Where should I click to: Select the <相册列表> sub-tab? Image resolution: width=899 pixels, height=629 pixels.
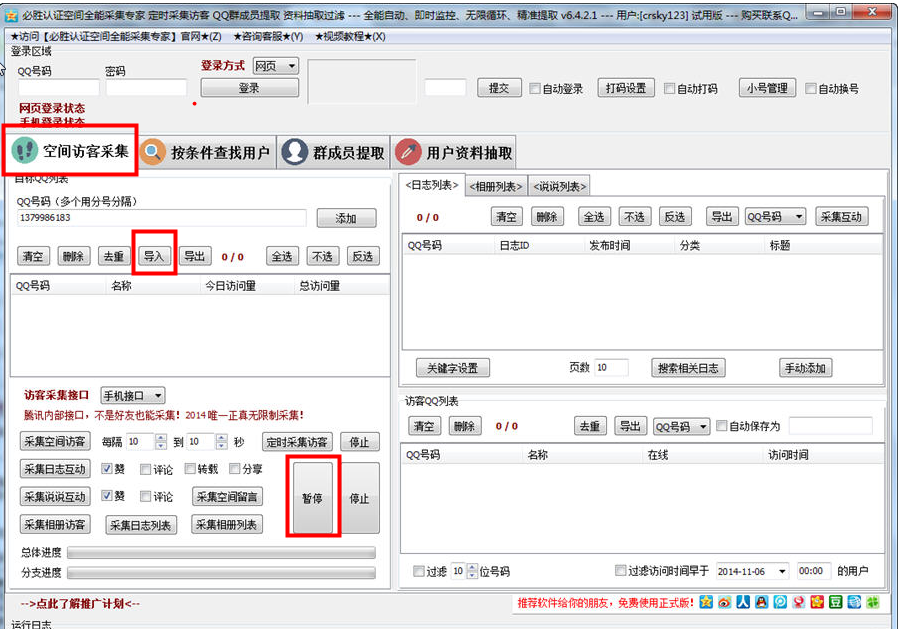(496, 186)
